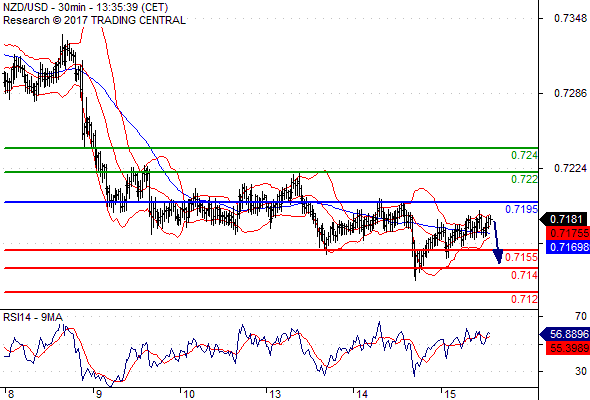This screenshot has height=400, width=590.
Task: Click the red 0.7155 support label
Action: [522, 257]
